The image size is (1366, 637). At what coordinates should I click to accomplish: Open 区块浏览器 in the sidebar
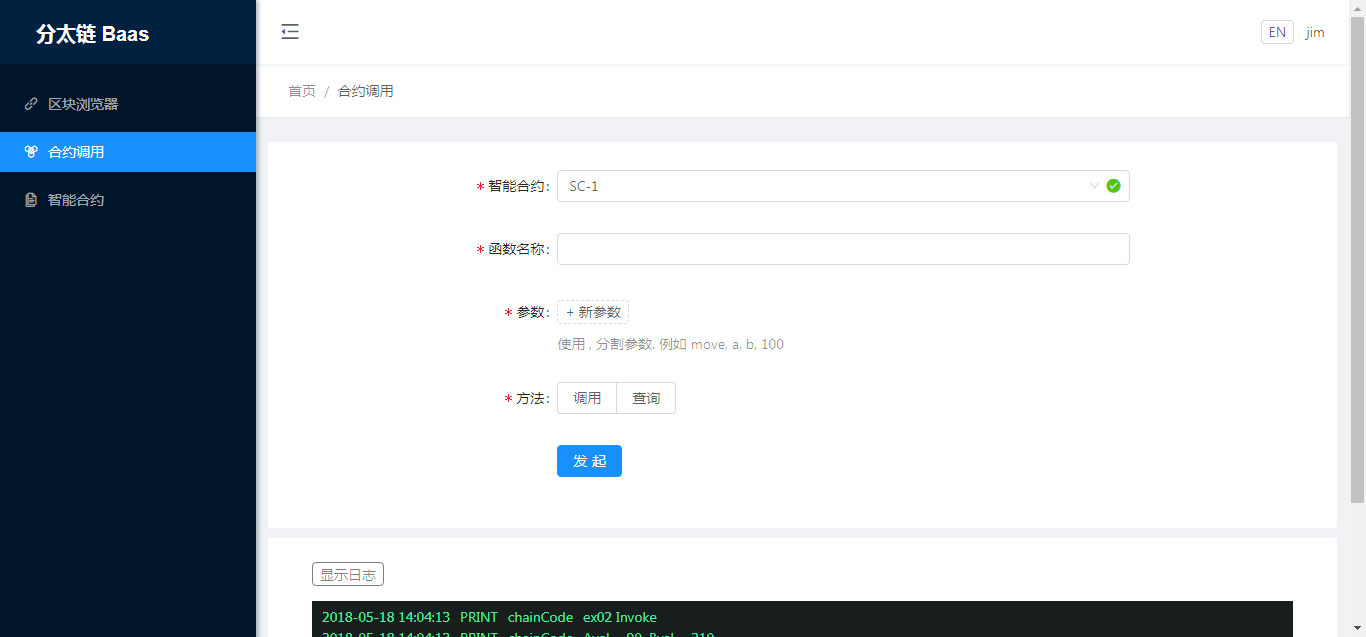(83, 104)
